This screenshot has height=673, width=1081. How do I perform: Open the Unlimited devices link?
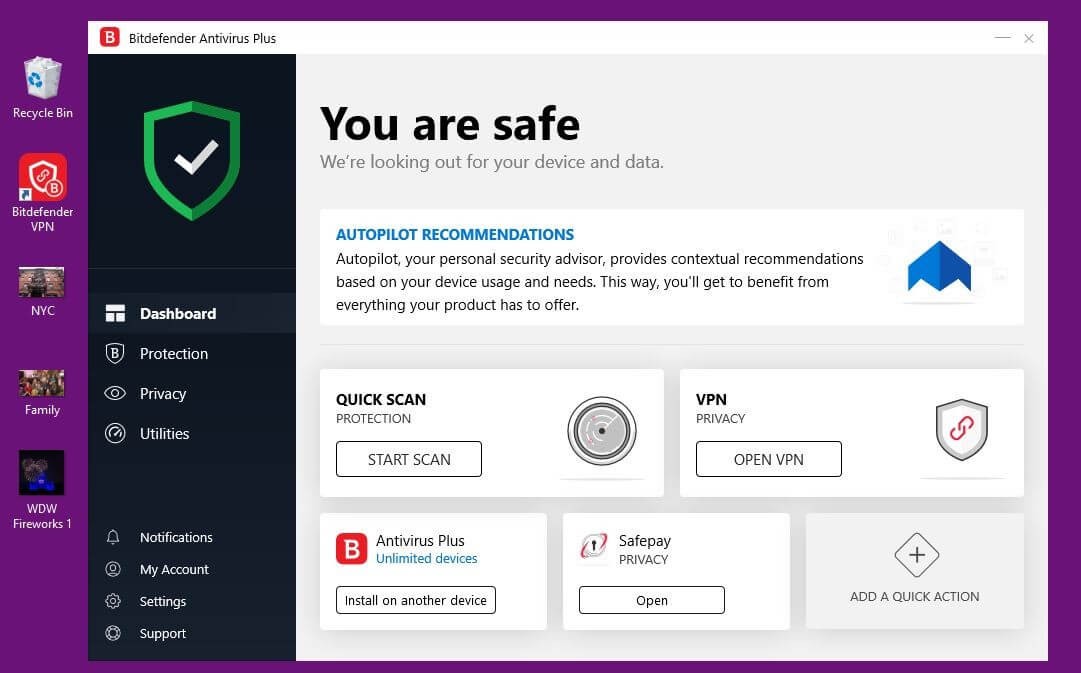coord(427,558)
